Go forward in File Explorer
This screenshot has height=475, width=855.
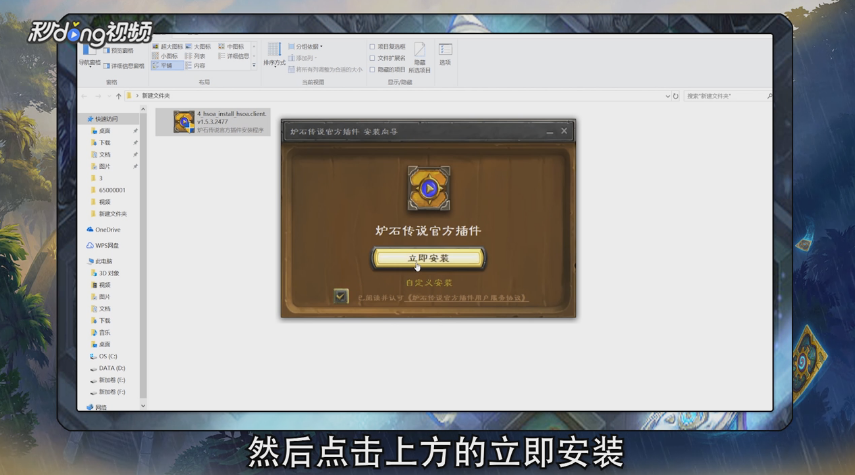[98, 96]
